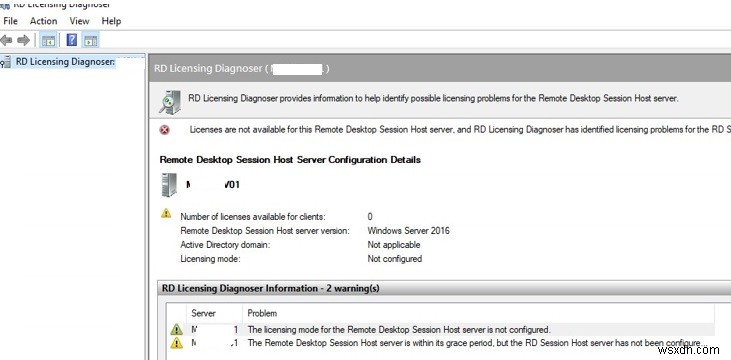This screenshot has height=360, width=731.
Task: Open the File menu
Action: (10, 21)
